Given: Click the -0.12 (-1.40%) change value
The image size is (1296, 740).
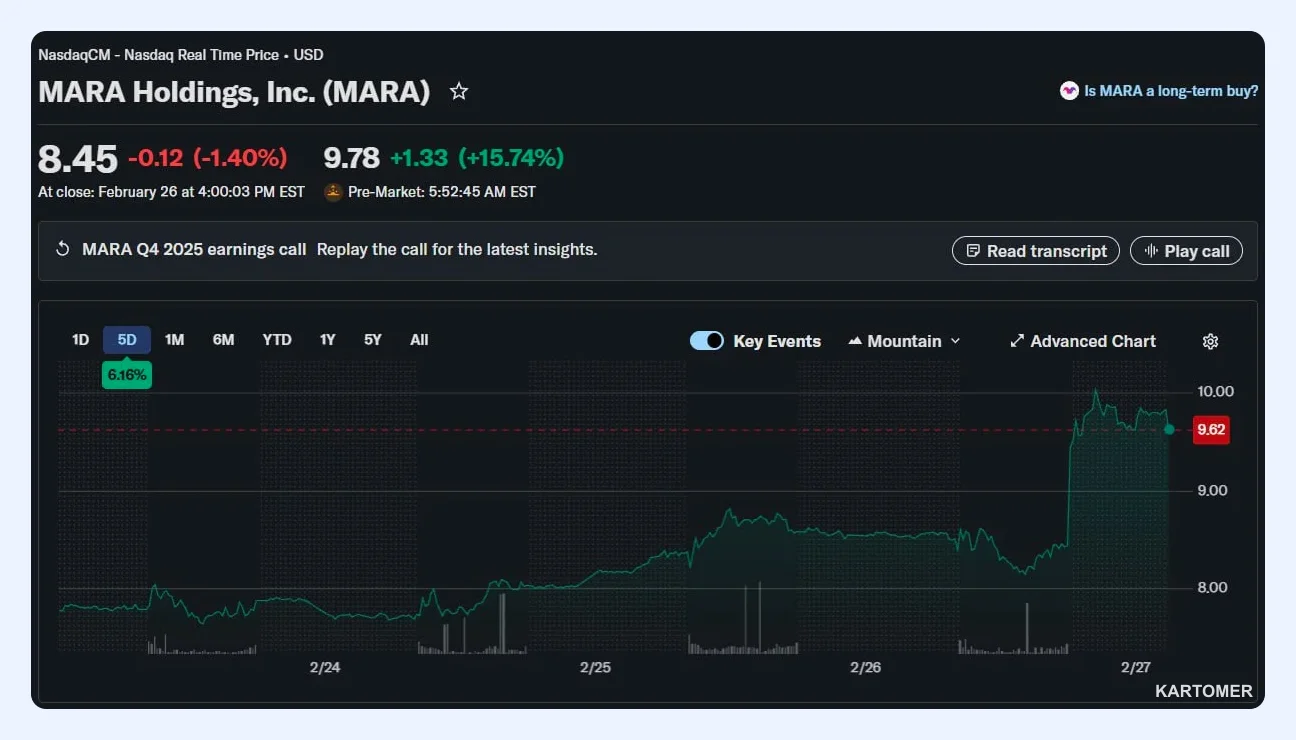Looking at the screenshot, I should click(x=208, y=158).
